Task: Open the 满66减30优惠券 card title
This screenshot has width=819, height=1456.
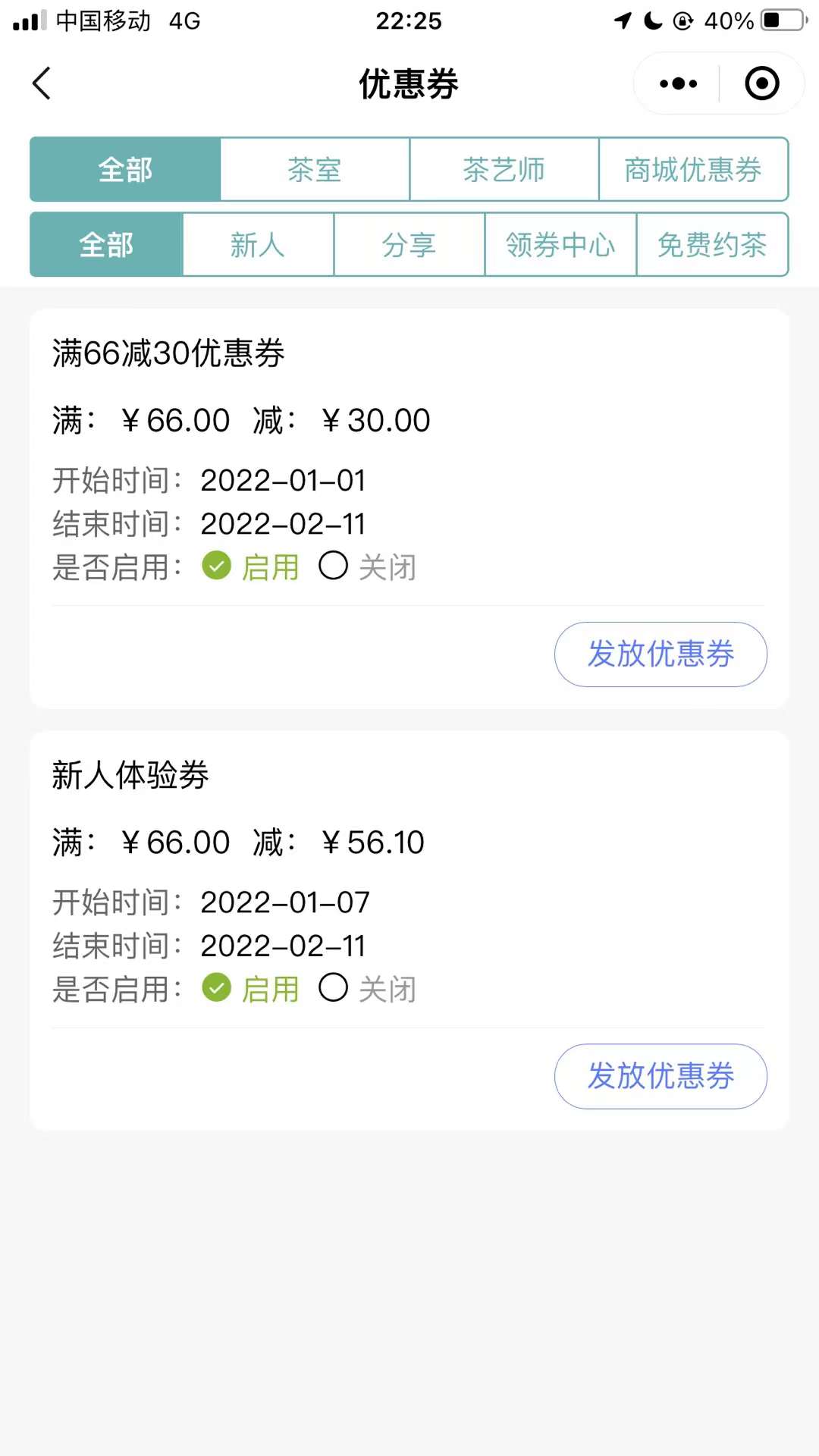Action: [168, 353]
